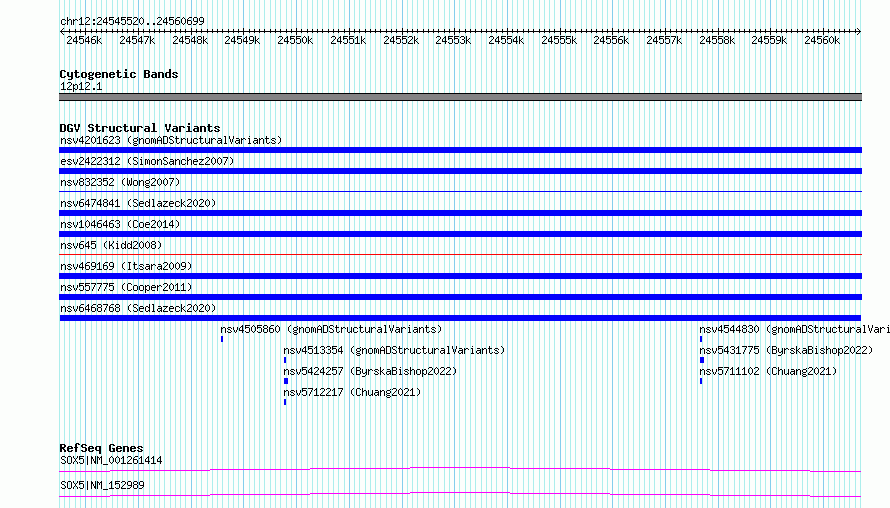Click the 24556k ruler tick label
The width and height of the screenshot is (890, 508).
(611, 40)
